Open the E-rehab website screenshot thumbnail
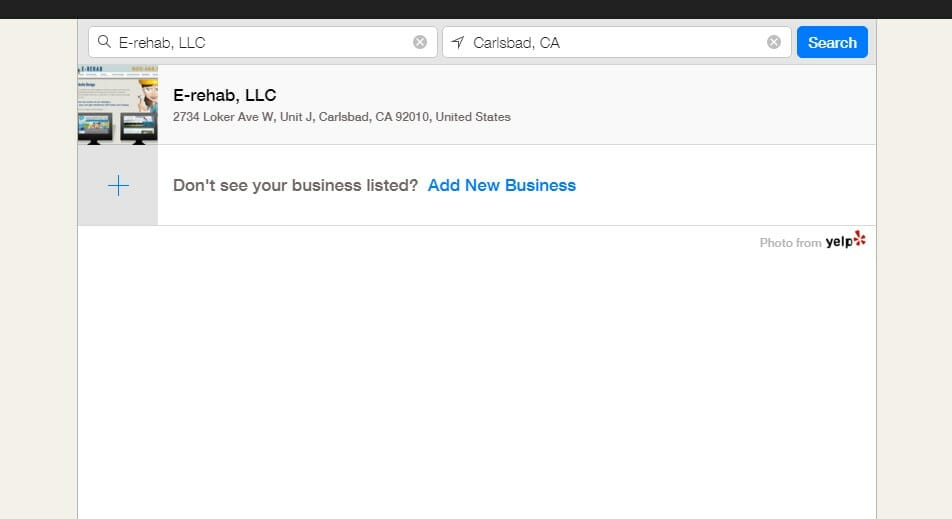This screenshot has width=952, height=519. [118, 104]
